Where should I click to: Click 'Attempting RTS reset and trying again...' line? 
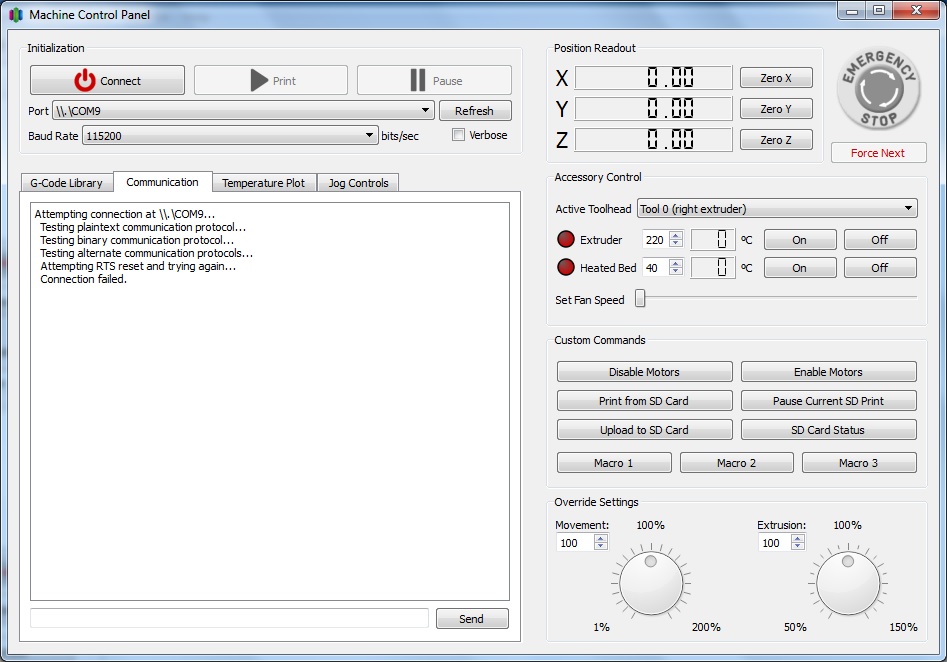[x=138, y=266]
